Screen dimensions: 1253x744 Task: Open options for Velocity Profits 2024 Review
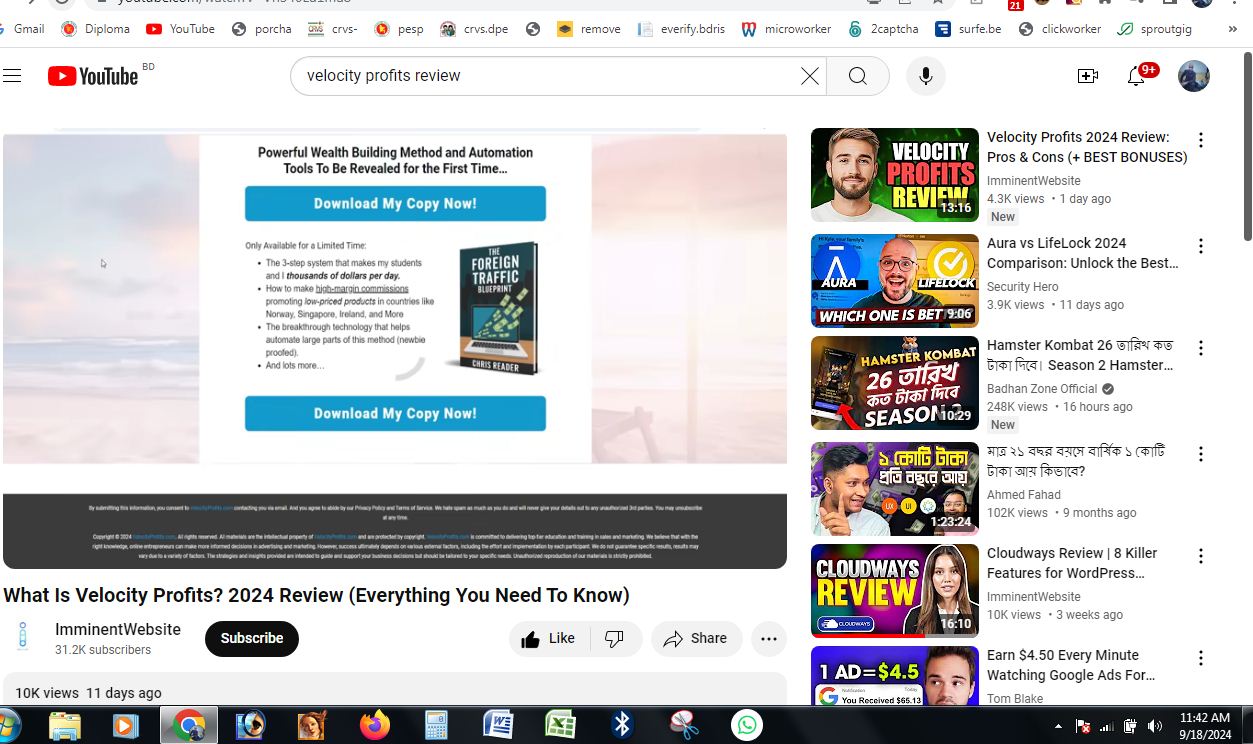click(x=1201, y=140)
